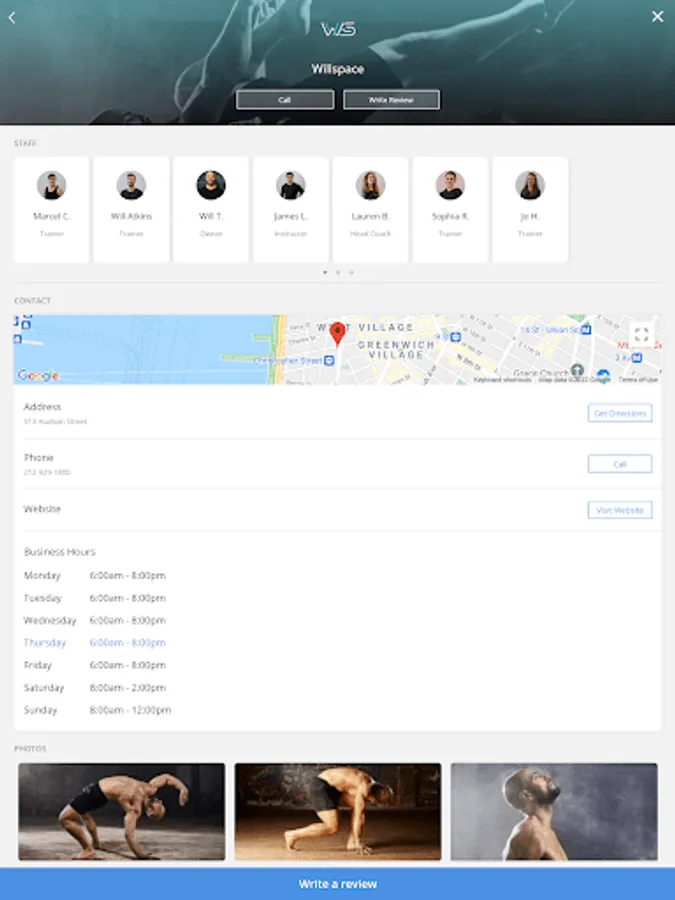Image resolution: width=675 pixels, height=900 pixels.
Task: Tap the Write a review bottom bar
Action: pyautogui.click(x=338, y=884)
